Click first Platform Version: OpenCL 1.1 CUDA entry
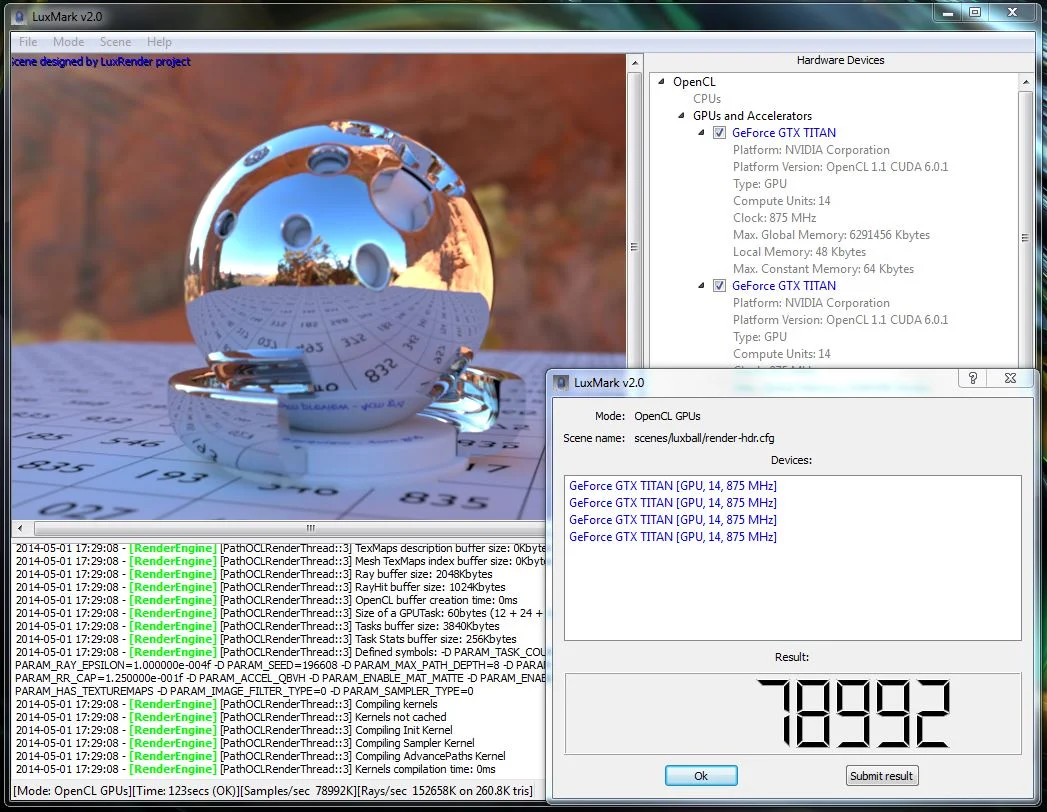The height and width of the screenshot is (812, 1047). [x=840, y=166]
